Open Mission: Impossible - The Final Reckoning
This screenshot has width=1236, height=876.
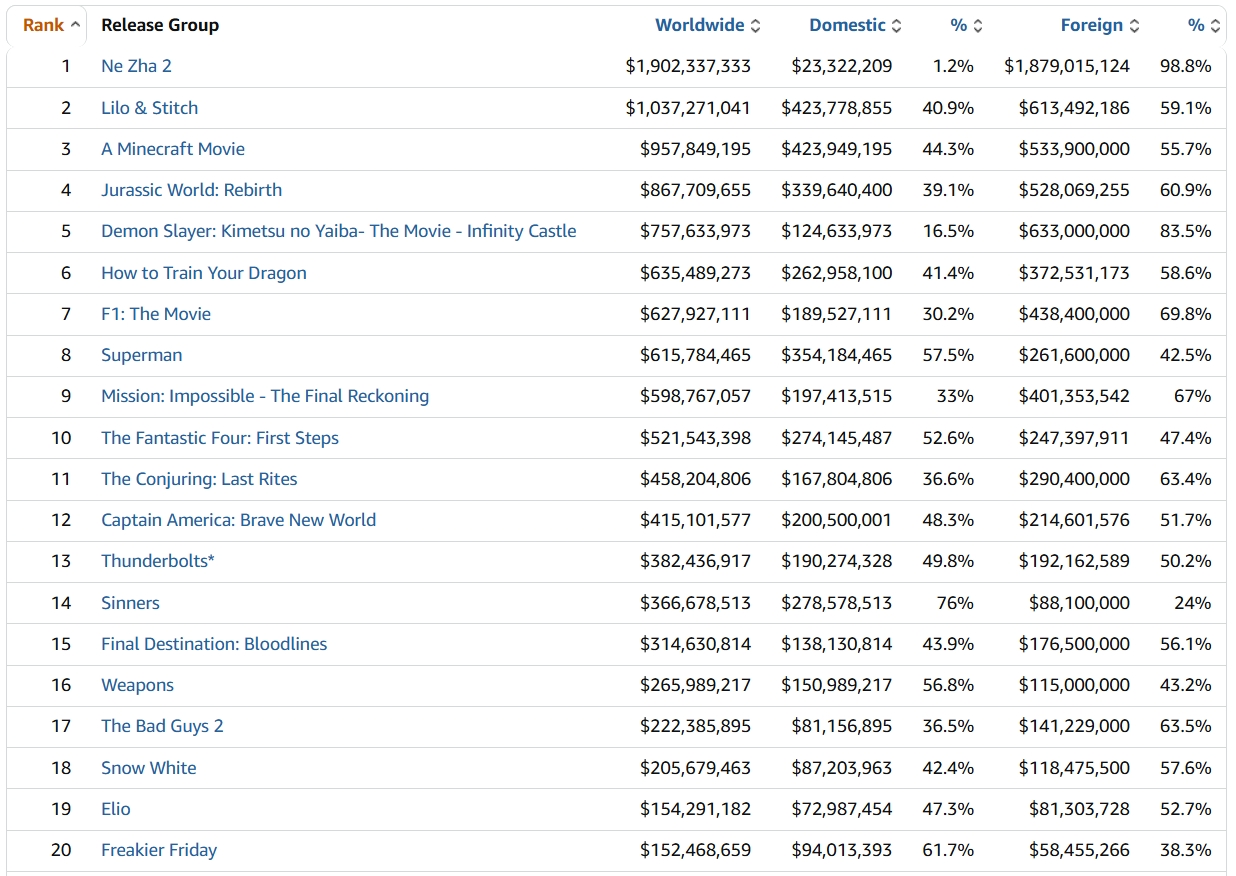264,396
